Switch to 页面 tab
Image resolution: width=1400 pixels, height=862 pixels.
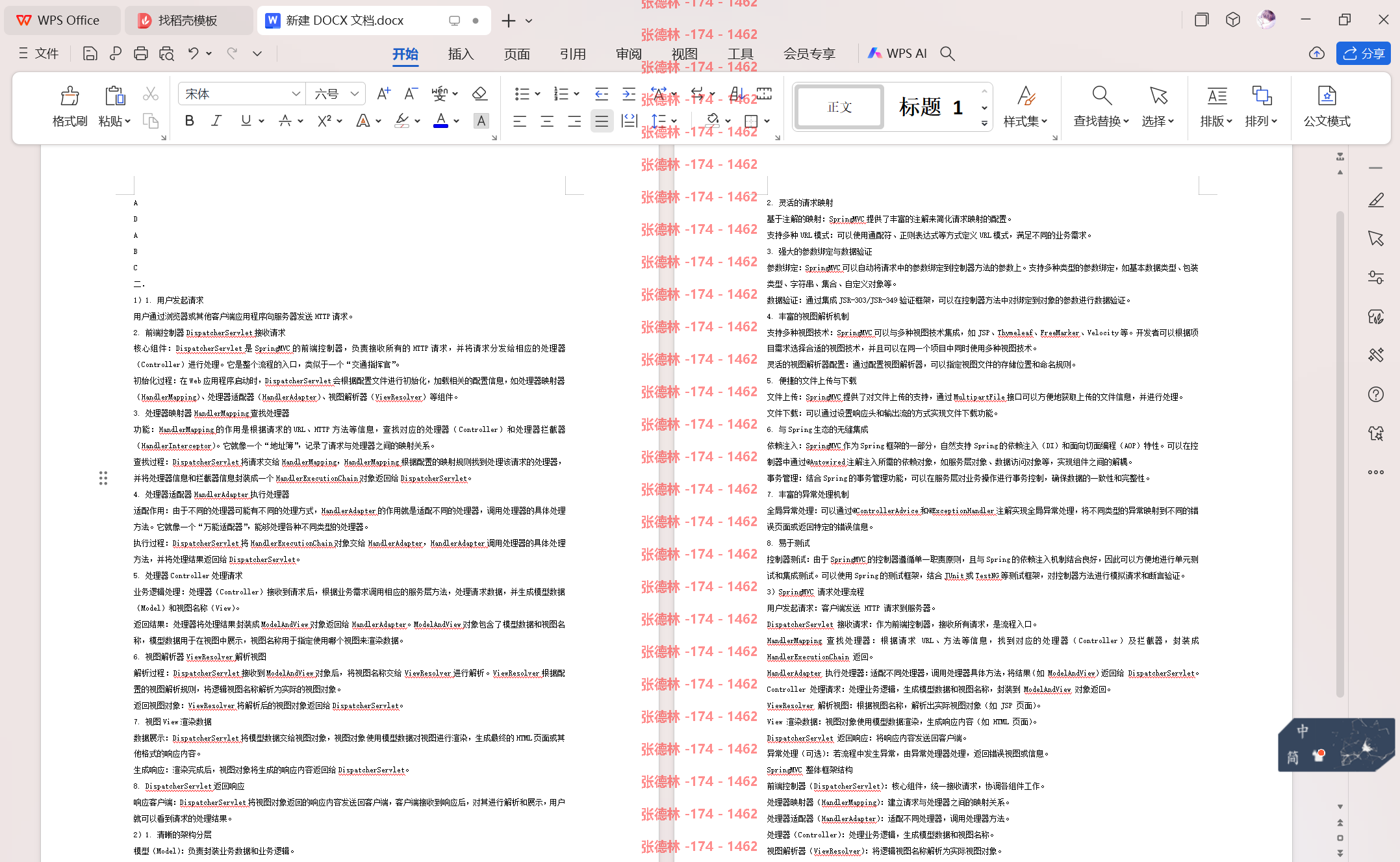pyautogui.click(x=516, y=54)
